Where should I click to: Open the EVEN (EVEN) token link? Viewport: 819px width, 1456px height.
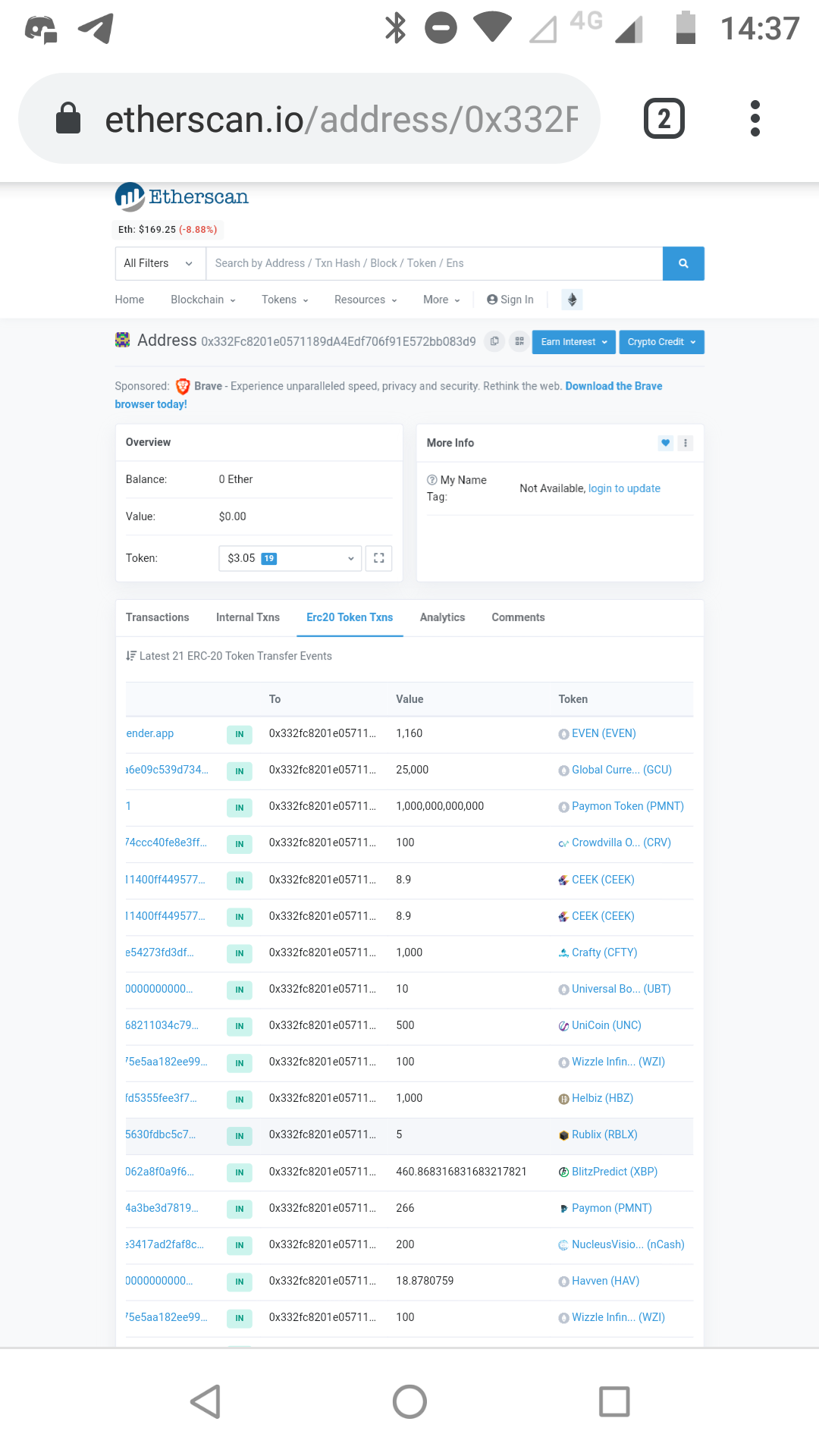604,733
